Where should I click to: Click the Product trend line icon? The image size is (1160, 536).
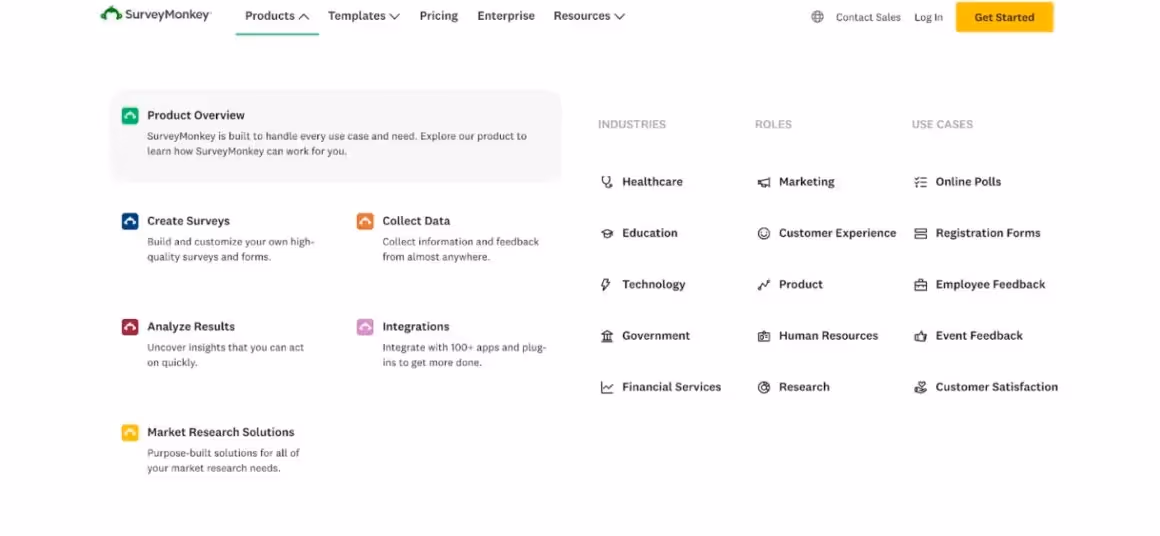tap(763, 285)
